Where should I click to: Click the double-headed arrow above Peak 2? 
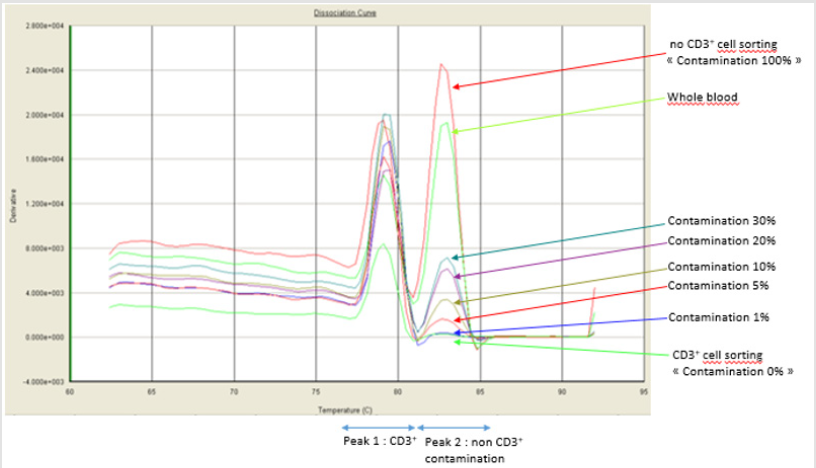pyautogui.click(x=454, y=428)
